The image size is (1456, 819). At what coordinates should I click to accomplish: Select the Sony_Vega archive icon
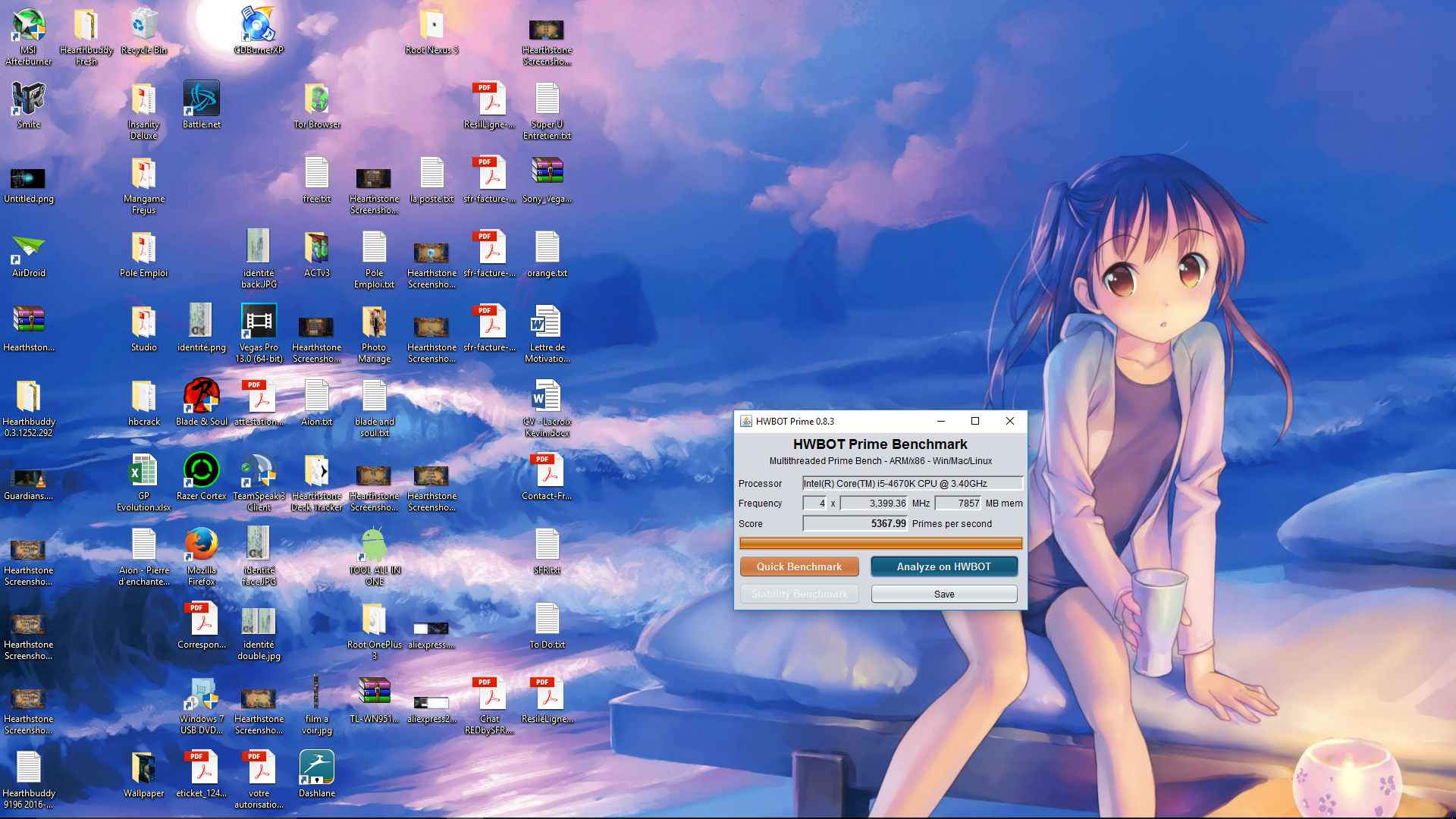547,179
